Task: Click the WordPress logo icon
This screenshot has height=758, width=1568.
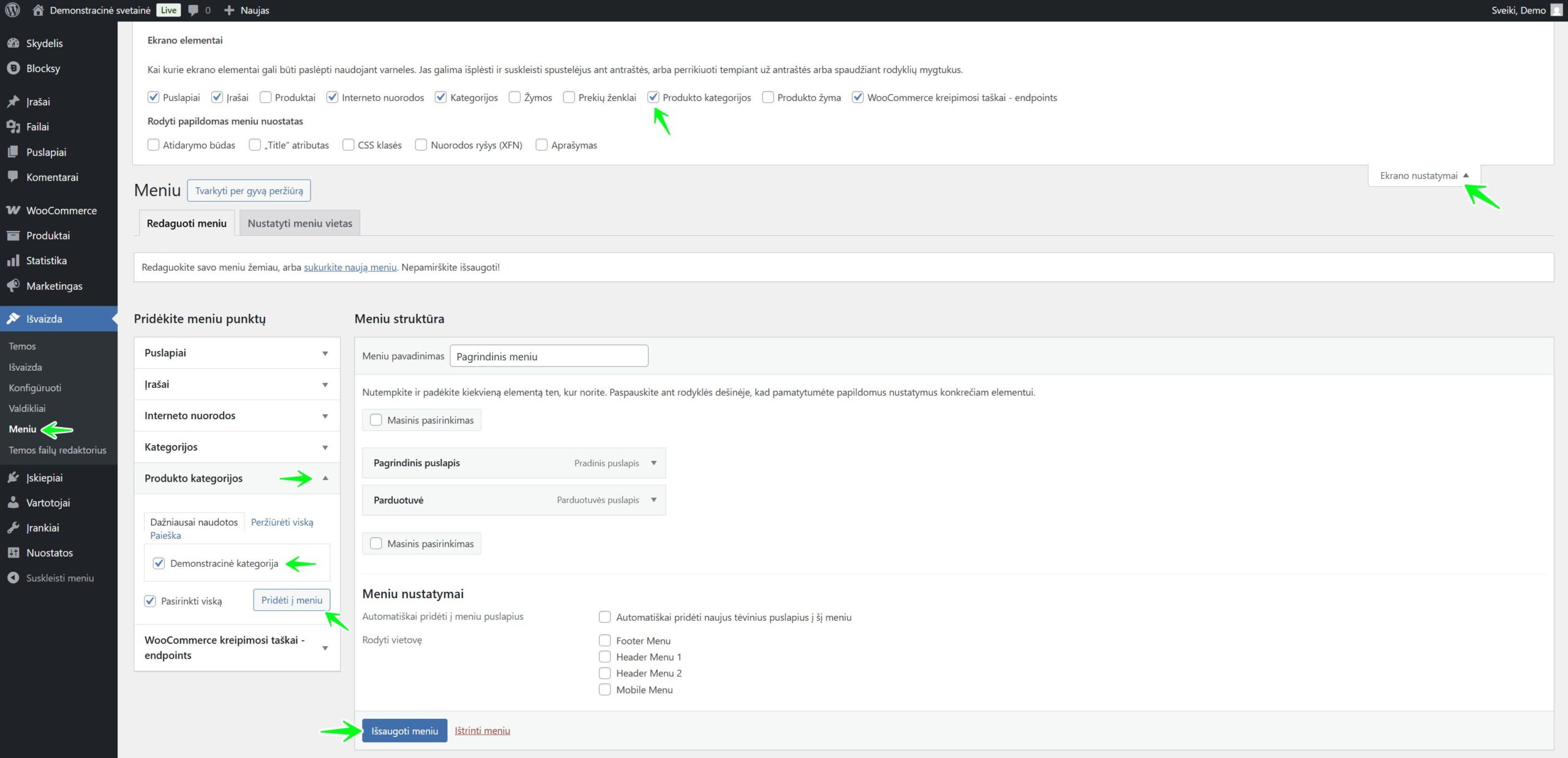Action: point(12,10)
